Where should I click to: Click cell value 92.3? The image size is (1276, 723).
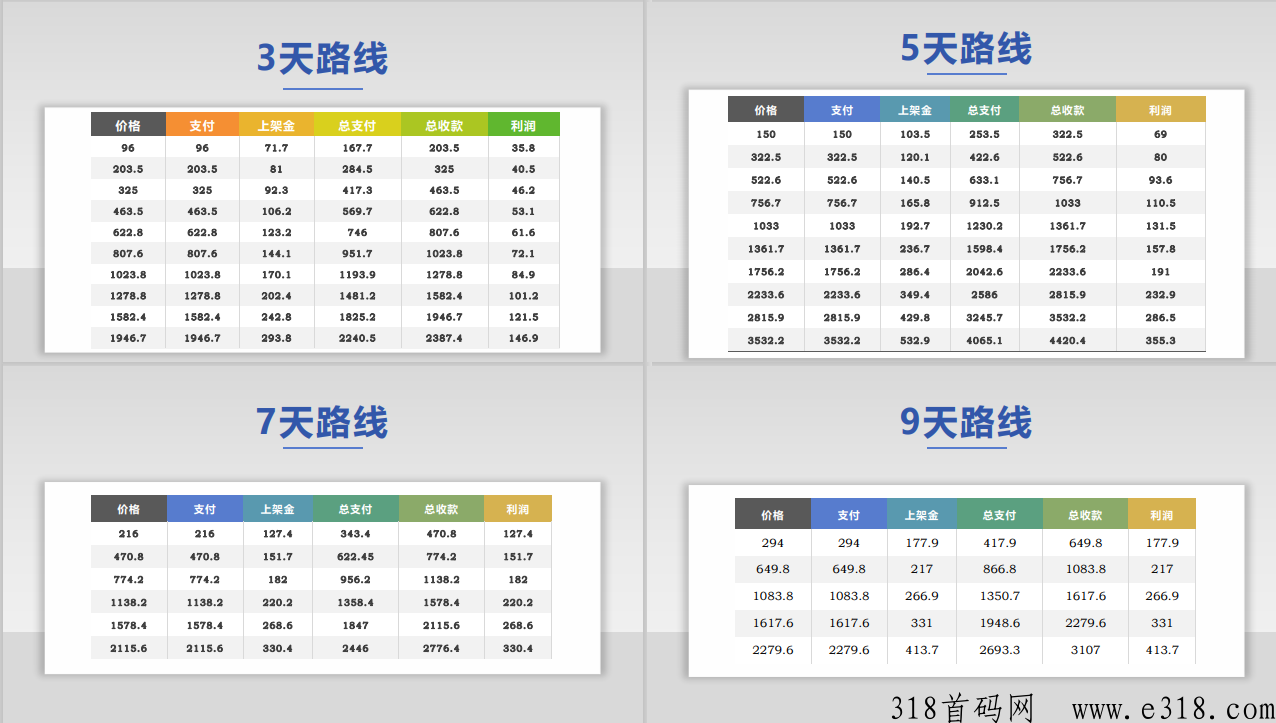click(276, 190)
